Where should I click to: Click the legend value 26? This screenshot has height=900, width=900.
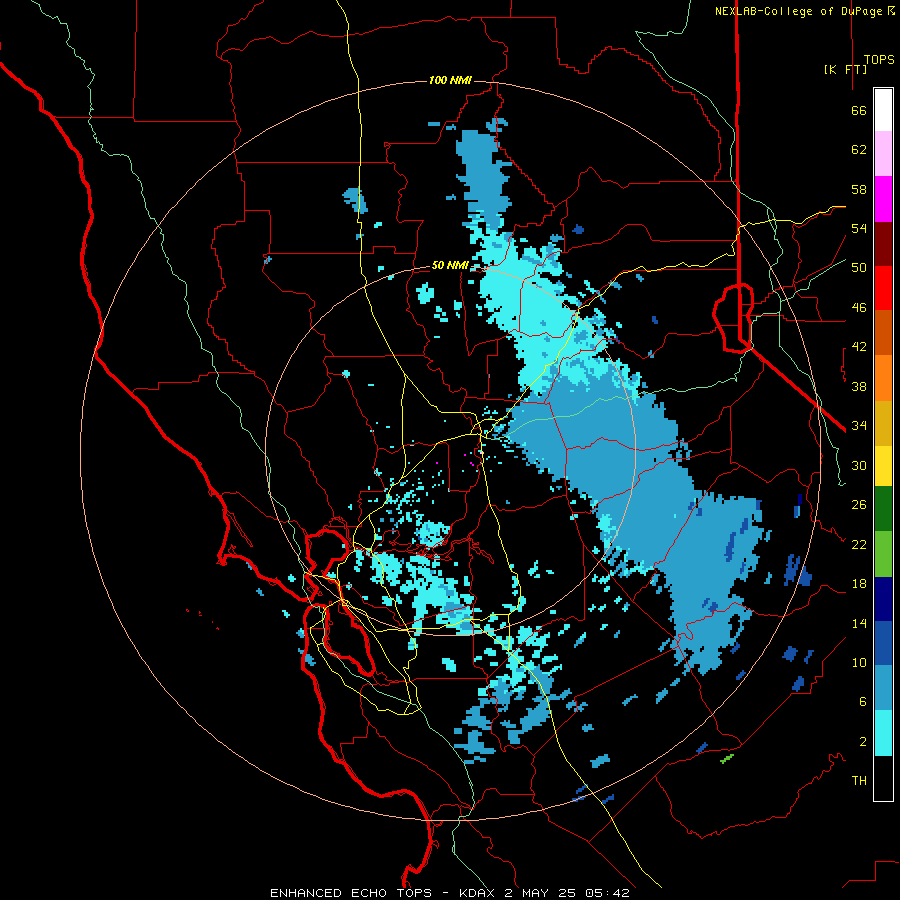coord(859,505)
